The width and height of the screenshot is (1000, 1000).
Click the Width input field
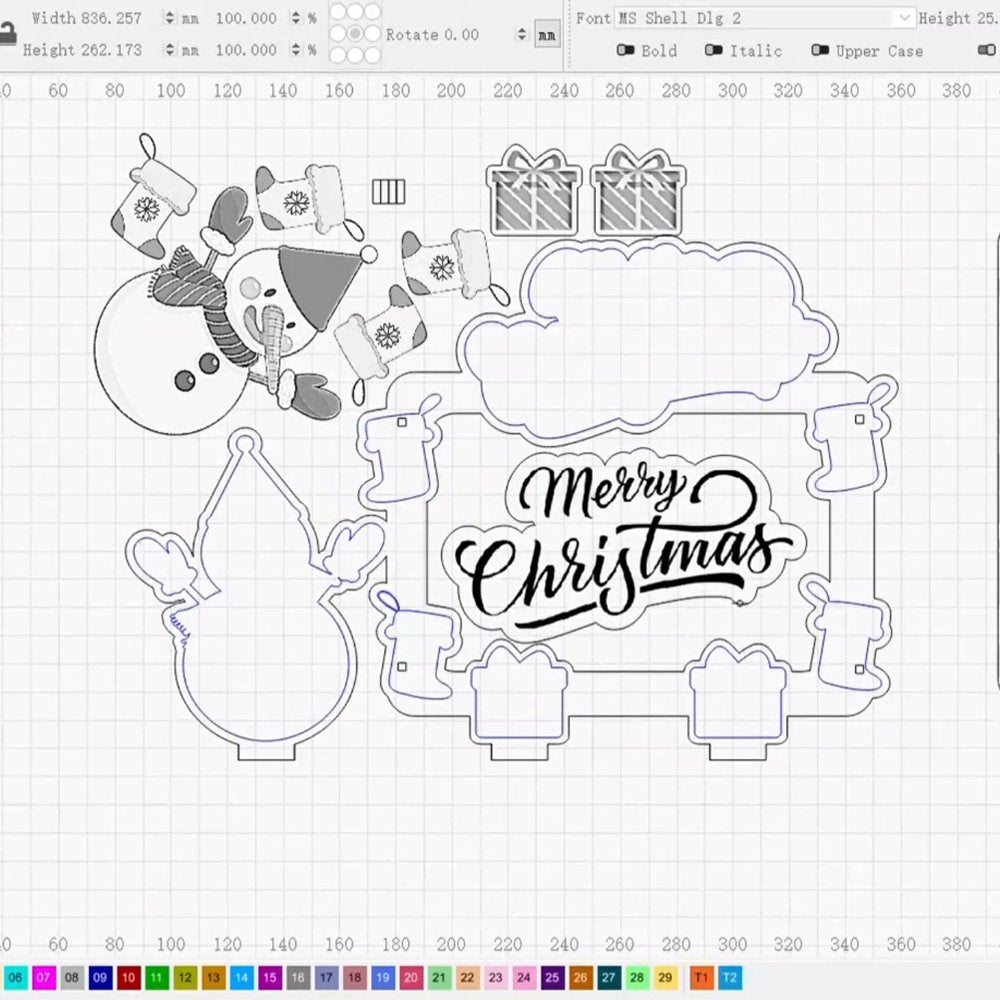click(x=110, y=18)
